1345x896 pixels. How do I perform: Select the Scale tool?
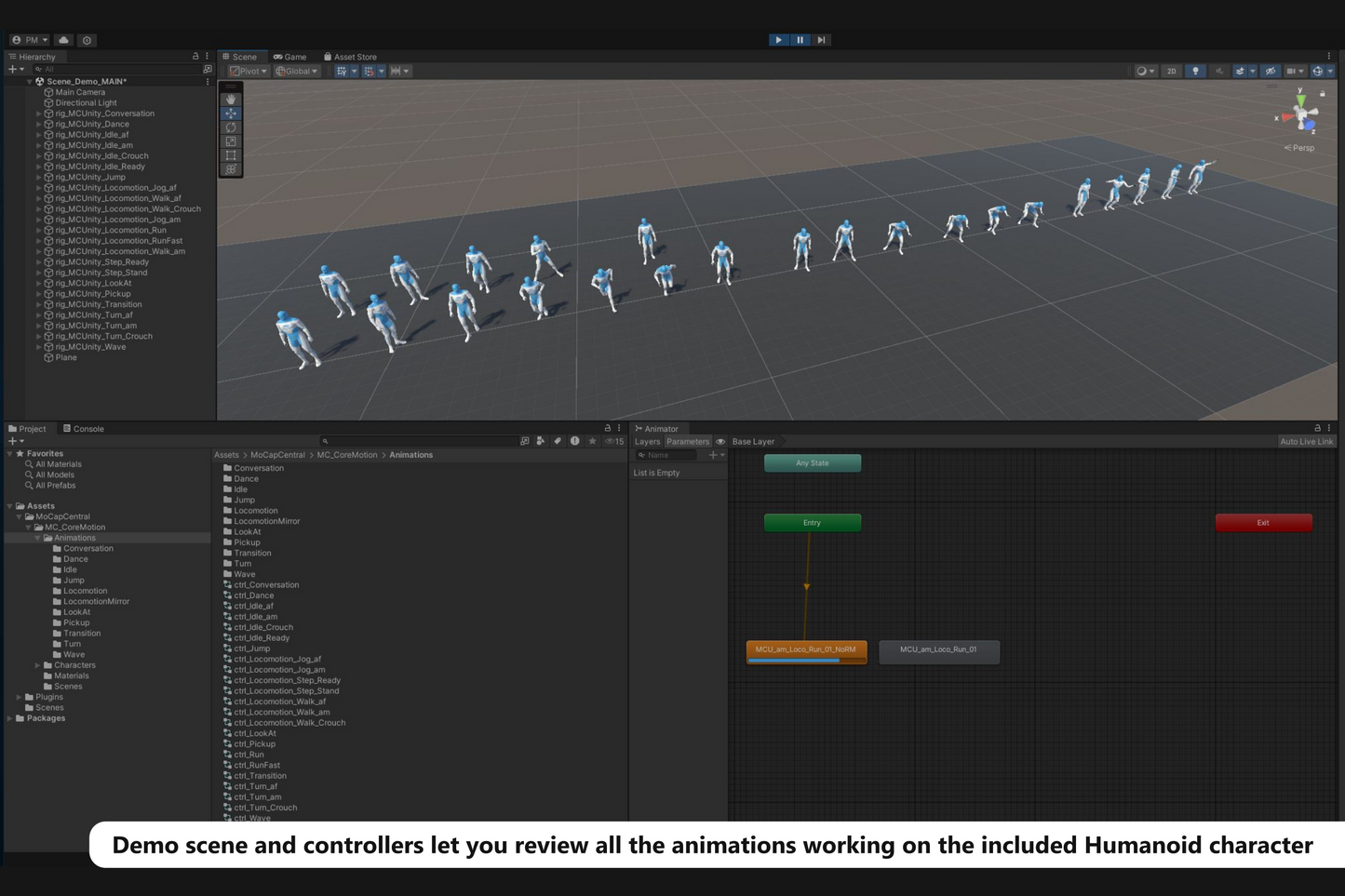[x=231, y=140]
